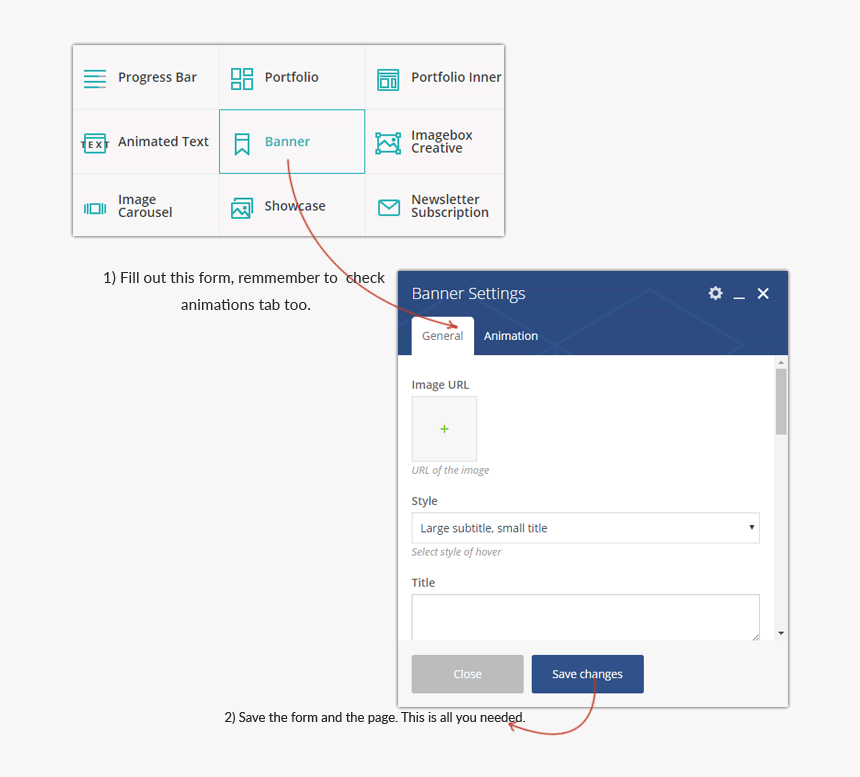Click the 'Portfolio Inner' label
The image size is (860, 777).
tap(456, 77)
